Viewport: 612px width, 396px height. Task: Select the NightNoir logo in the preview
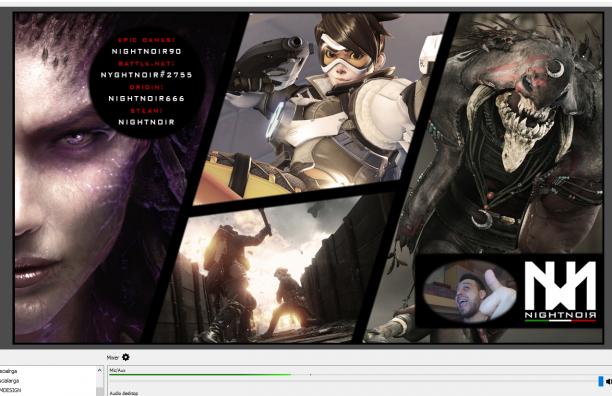pyautogui.click(x=560, y=291)
